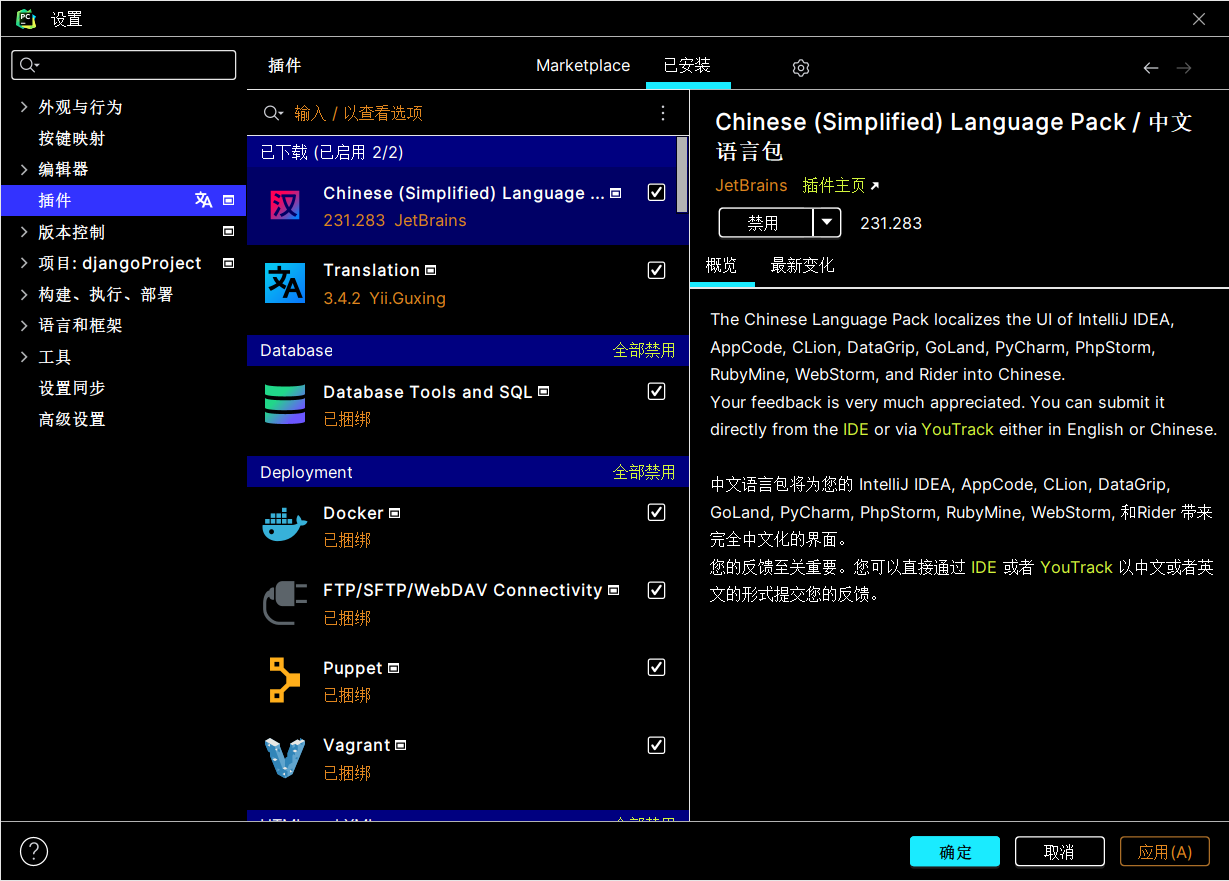Click the Docker whale plugin icon
Viewport: 1229px width, 881px height.
pos(284,526)
